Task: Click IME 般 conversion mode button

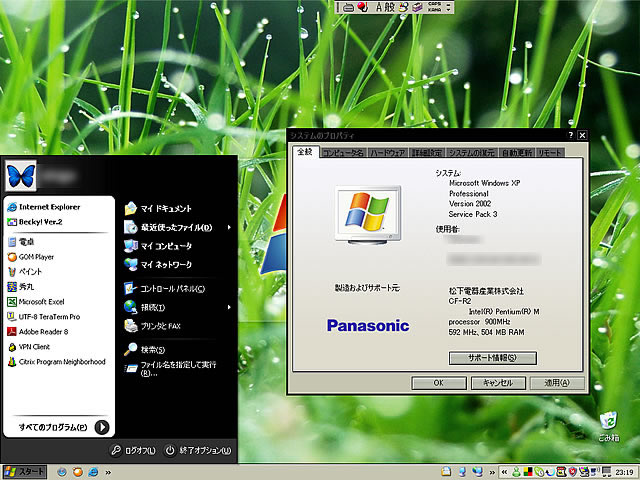Action: coord(390,7)
